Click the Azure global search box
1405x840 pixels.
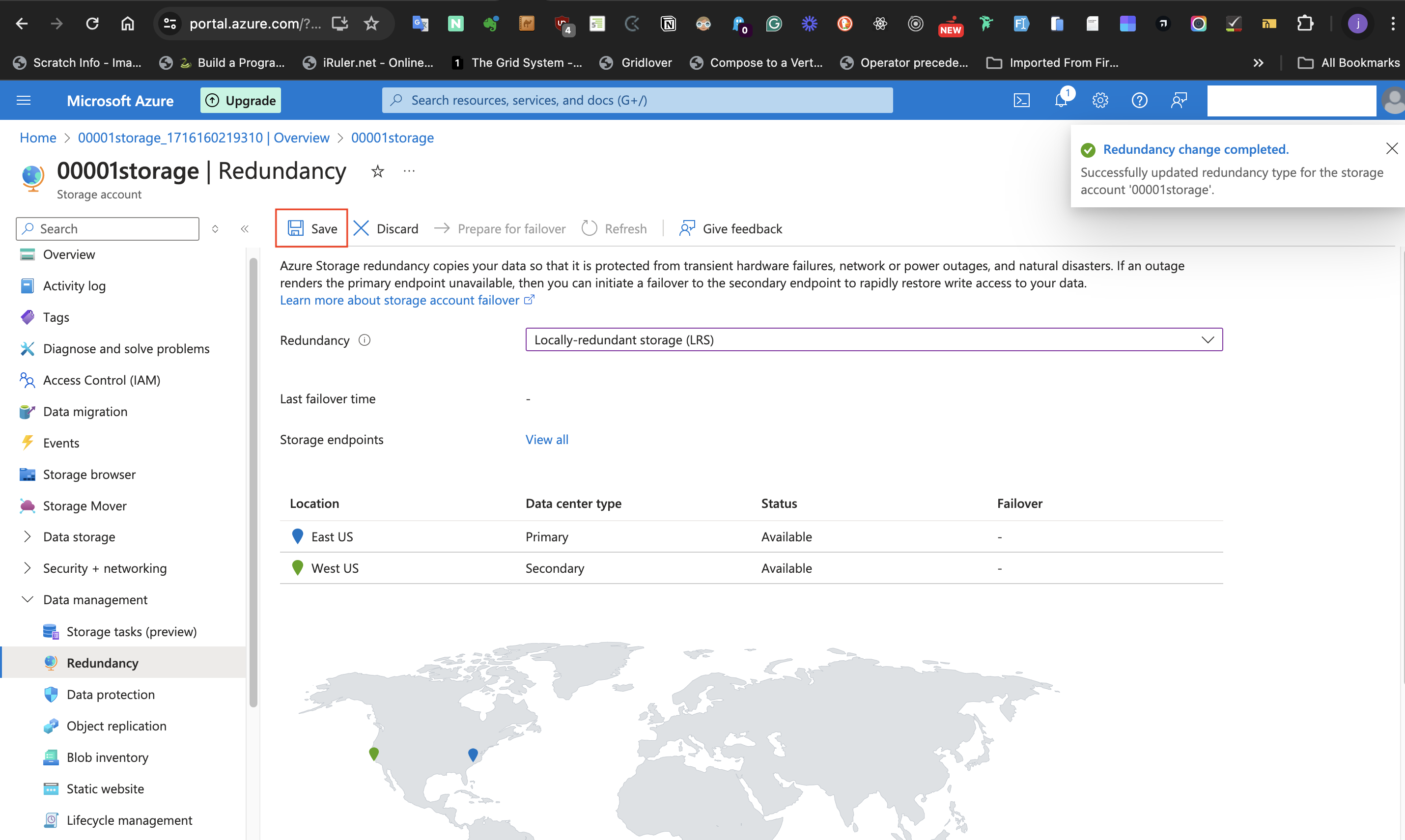tap(637, 100)
